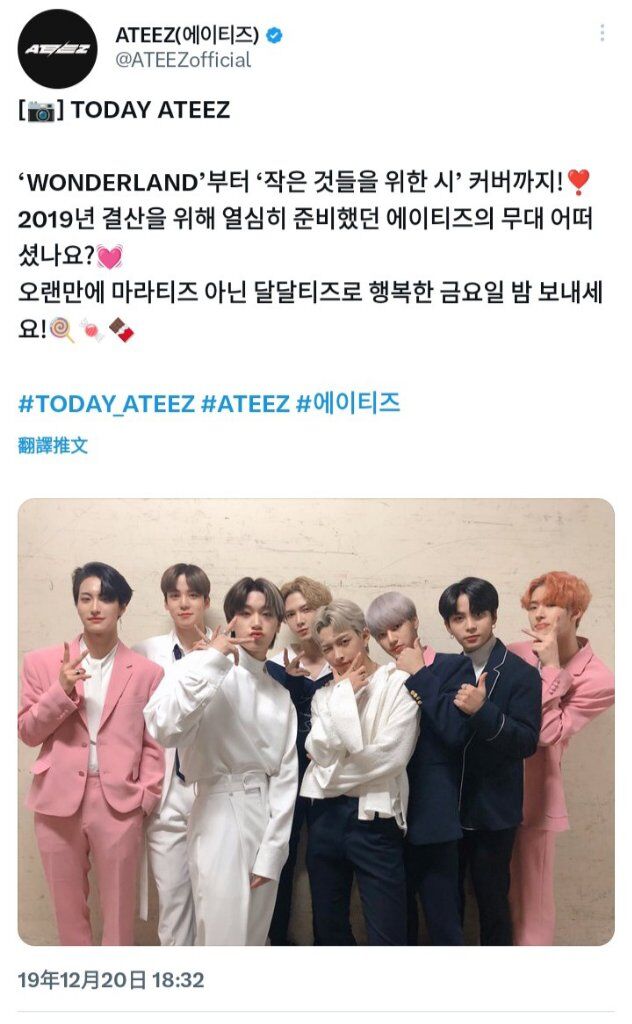Screen dimensions: 632x1024
Task: Click the tweet timestamp 19年12月20日 18:32
Action: click(111, 980)
